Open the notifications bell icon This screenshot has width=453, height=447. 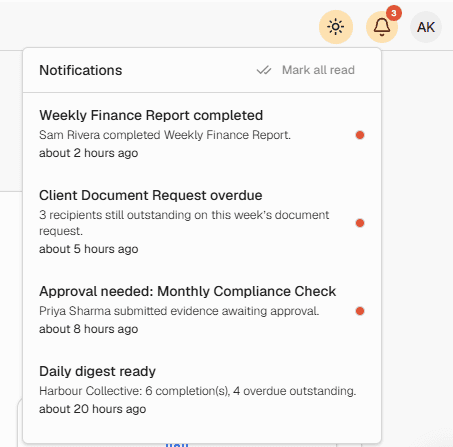point(382,27)
